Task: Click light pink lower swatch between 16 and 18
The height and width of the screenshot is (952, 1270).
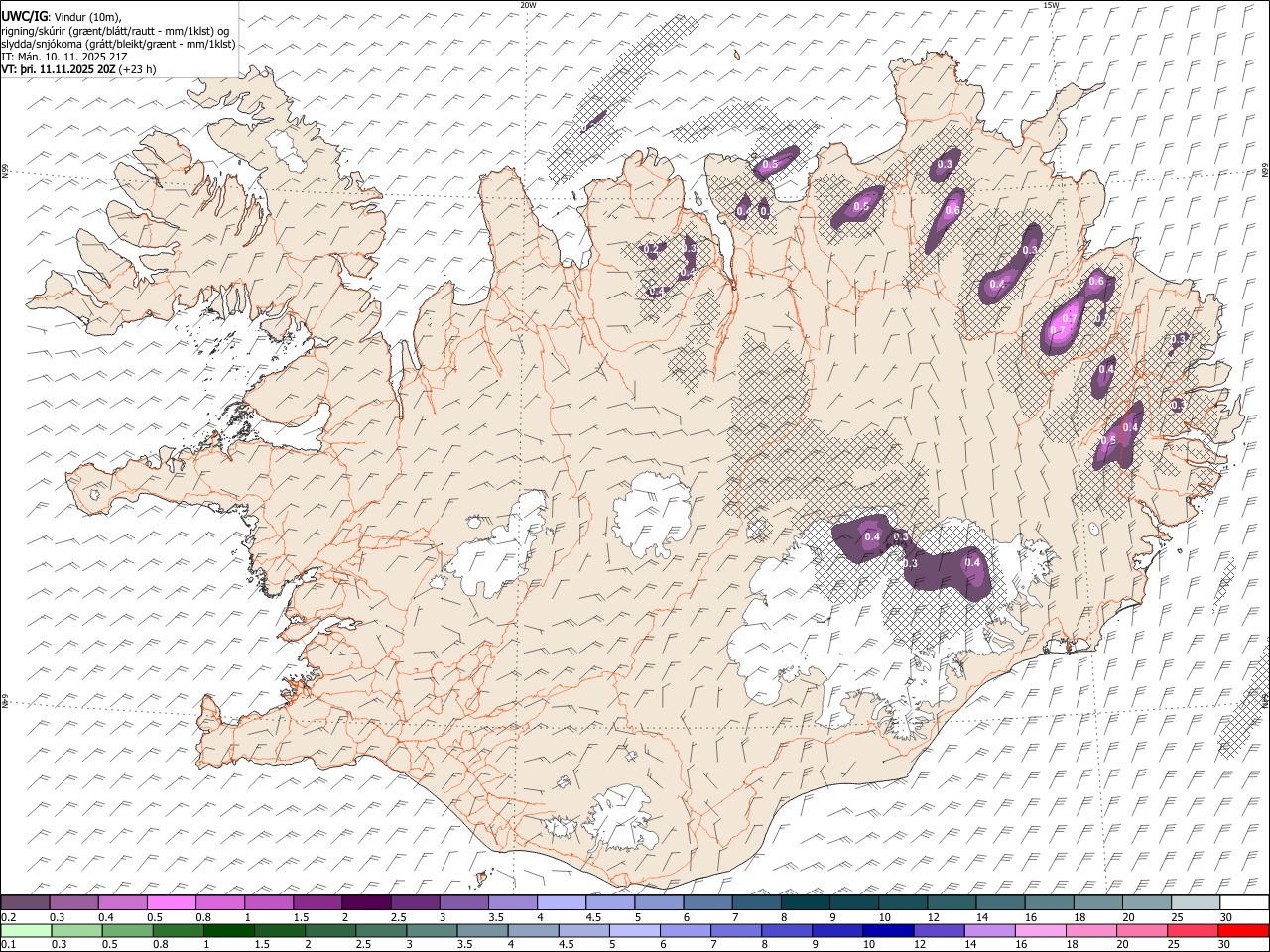Action: [1039, 930]
